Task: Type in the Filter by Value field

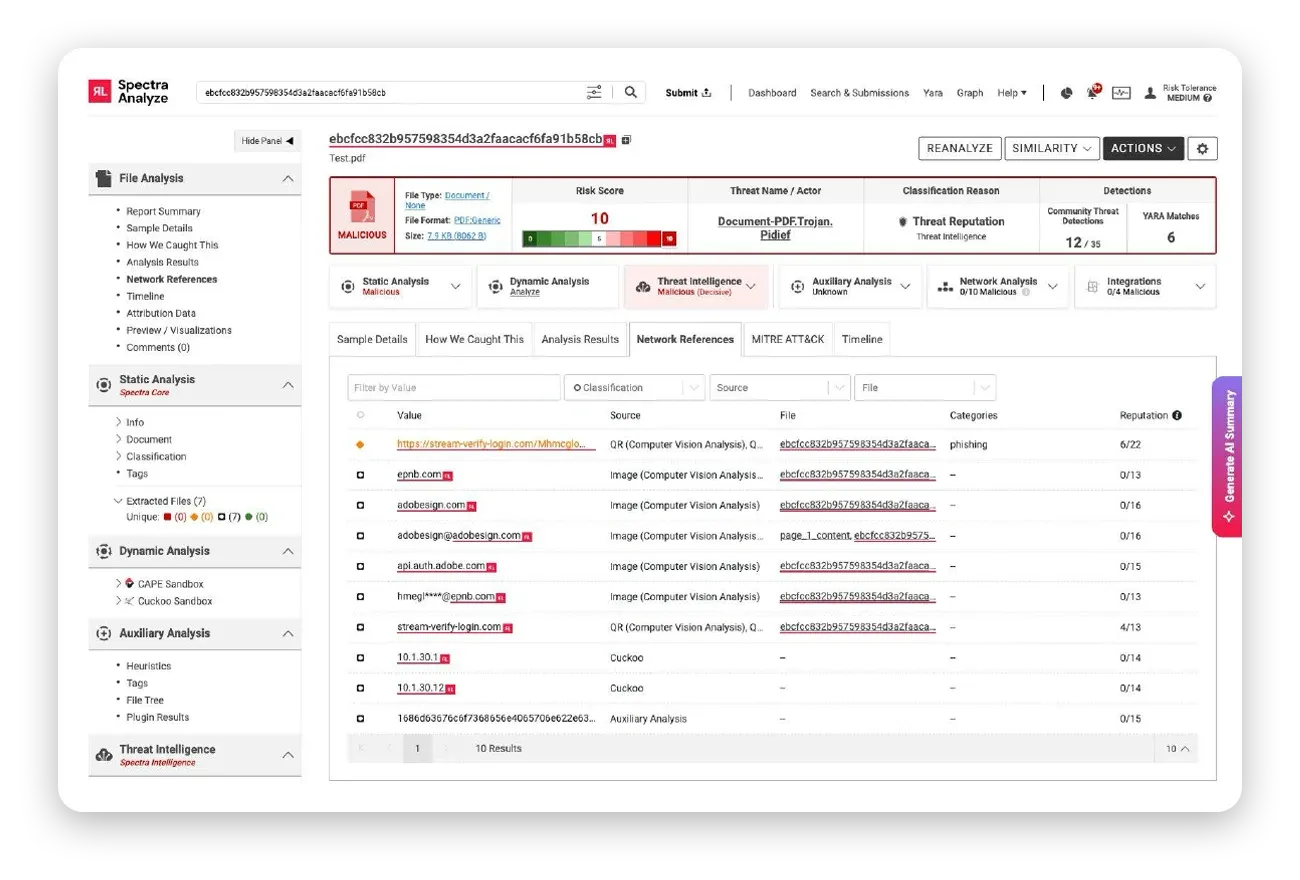Action: pyautogui.click(x=454, y=387)
